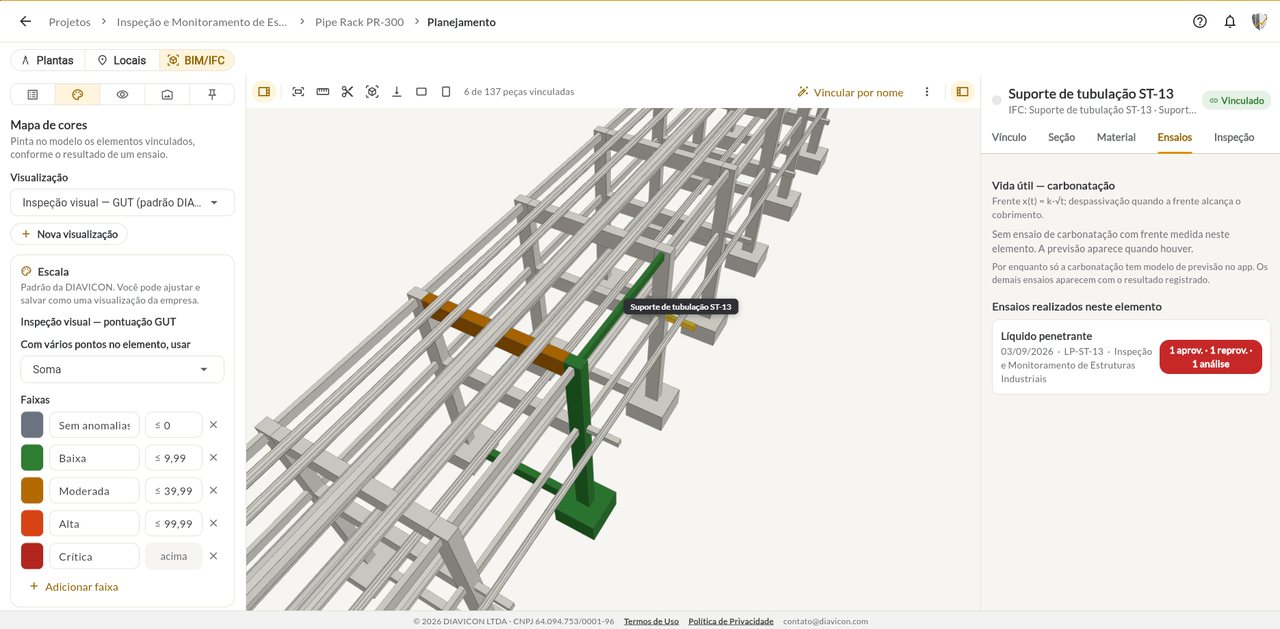Click the download icon in viewer toolbar

397,91
